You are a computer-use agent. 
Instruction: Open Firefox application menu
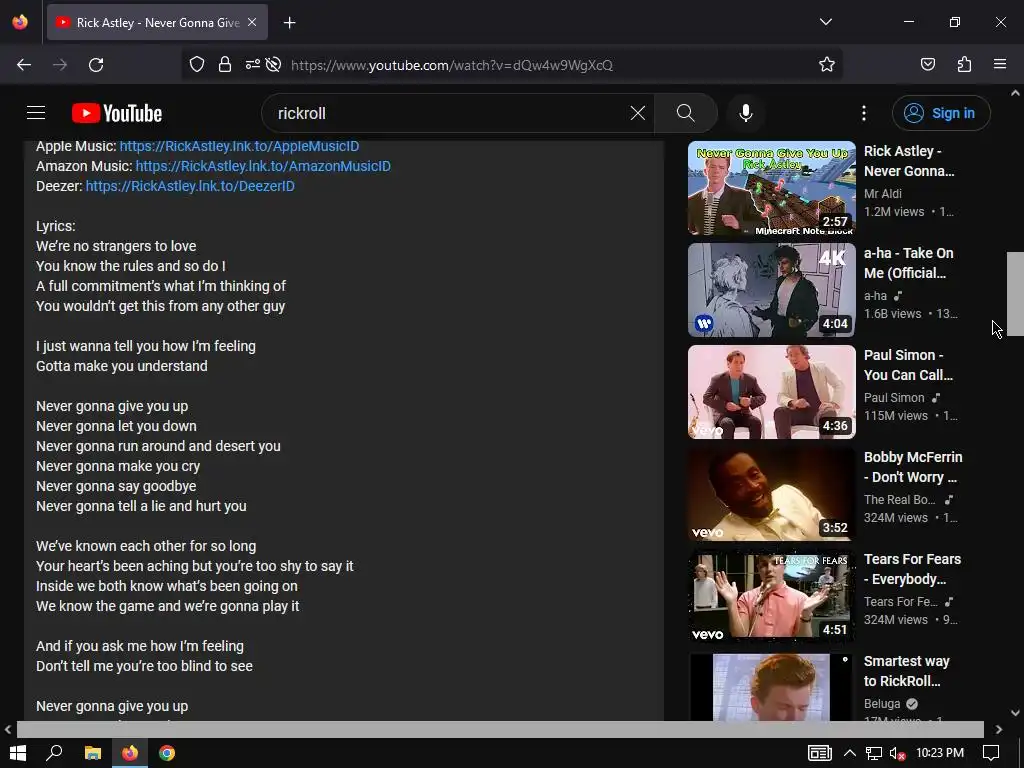click(1000, 65)
